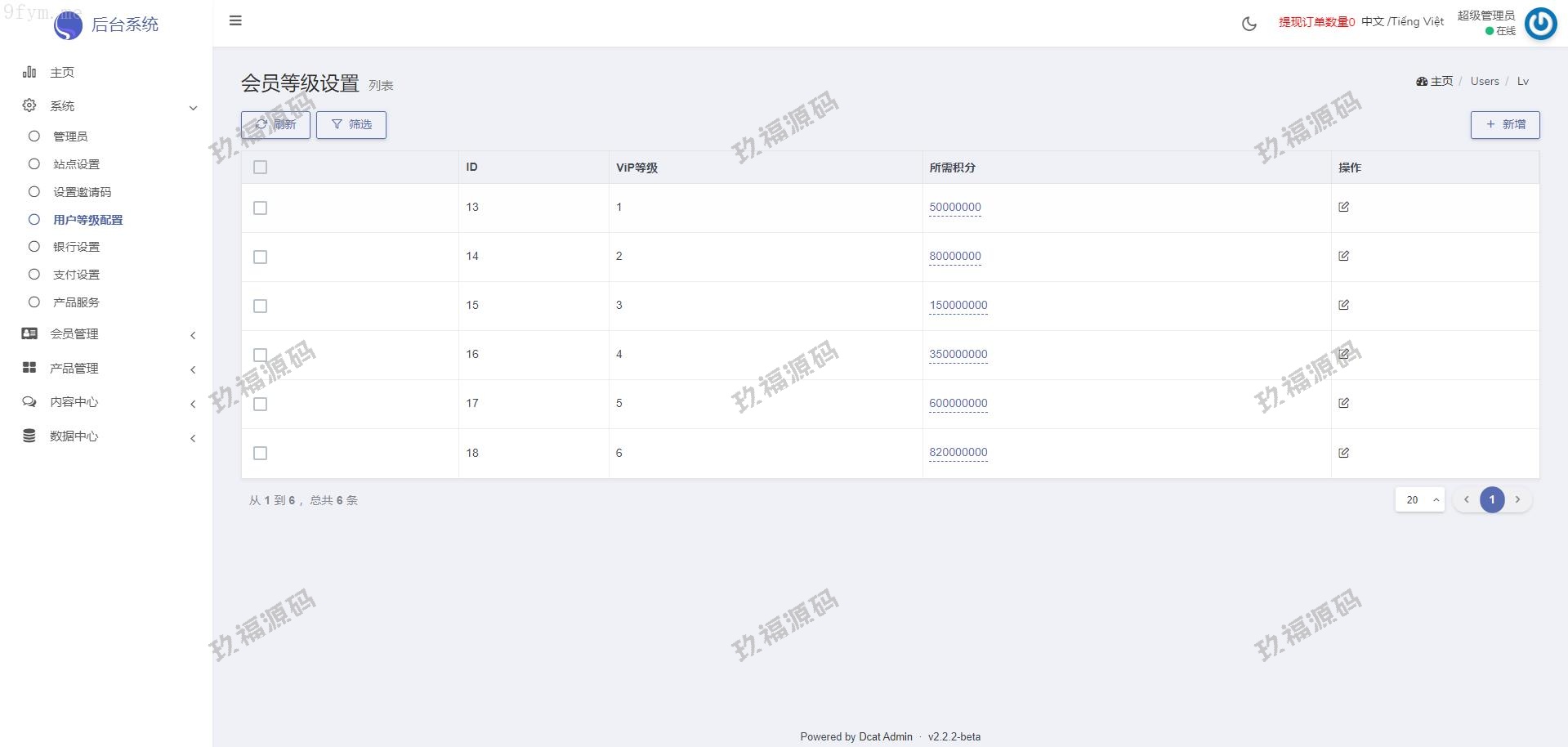
Task: Open the per-page size dropdown showing 20
Action: pos(1419,500)
